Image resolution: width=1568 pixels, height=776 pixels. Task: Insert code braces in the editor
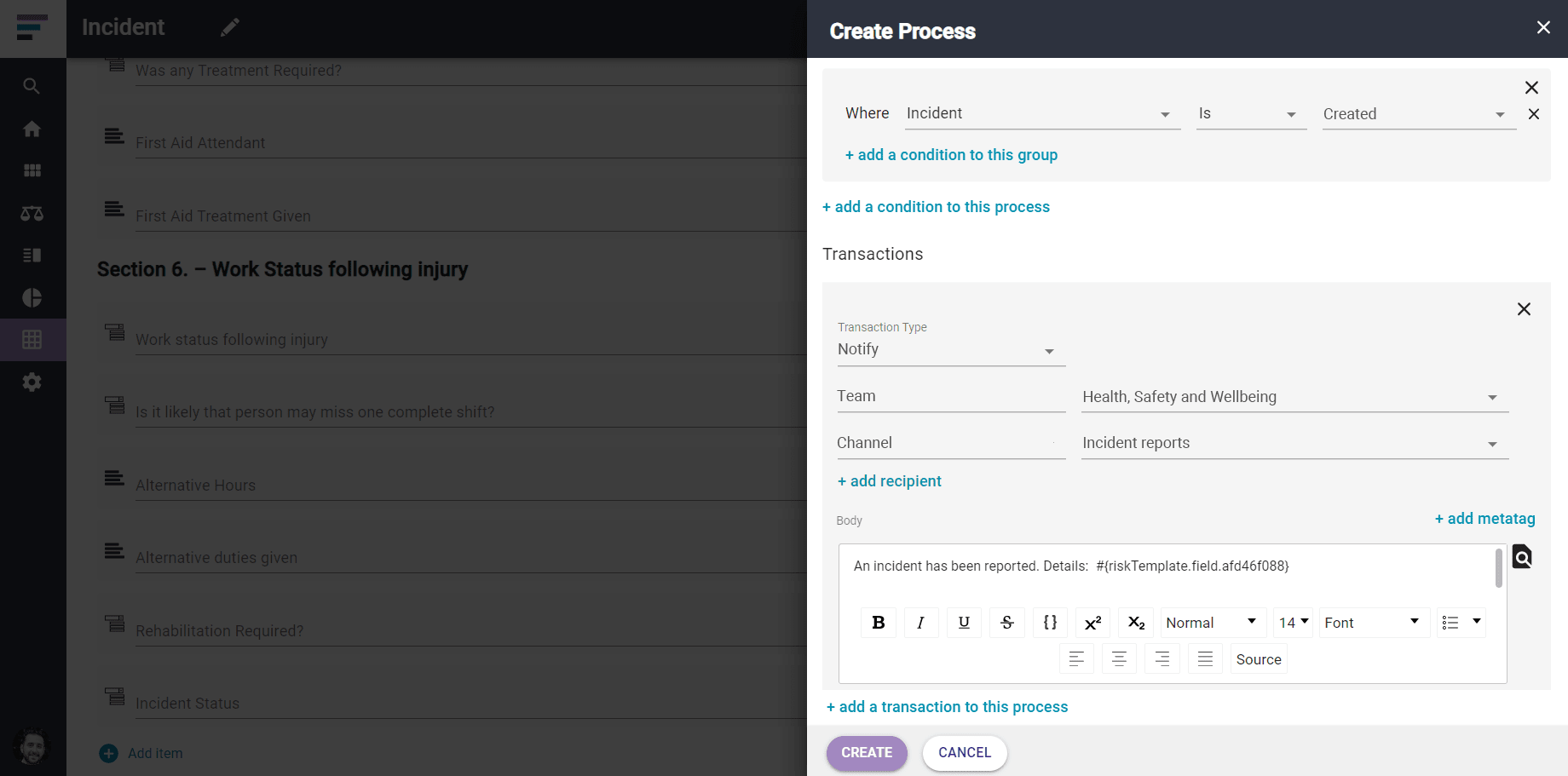tap(1050, 623)
